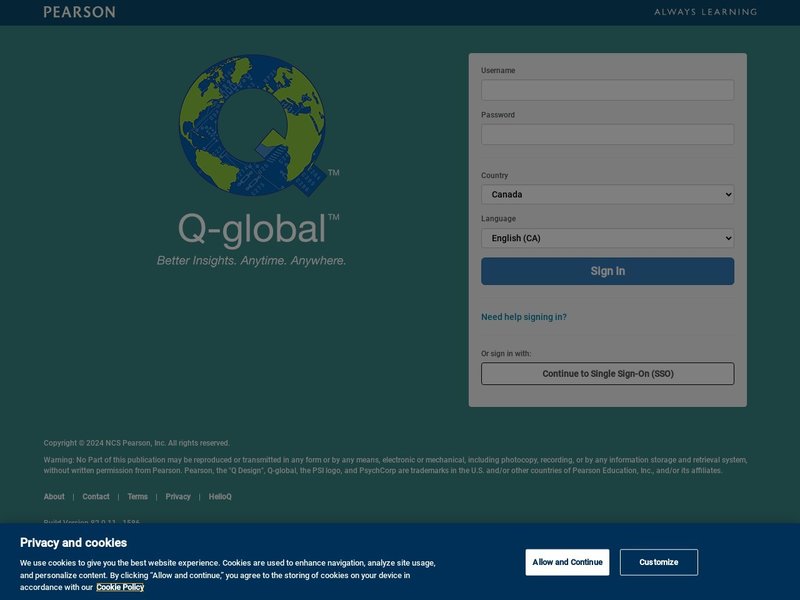Click the Copyright 2024 NCS Pearson text
800x600 pixels.
tap(137, 443)
